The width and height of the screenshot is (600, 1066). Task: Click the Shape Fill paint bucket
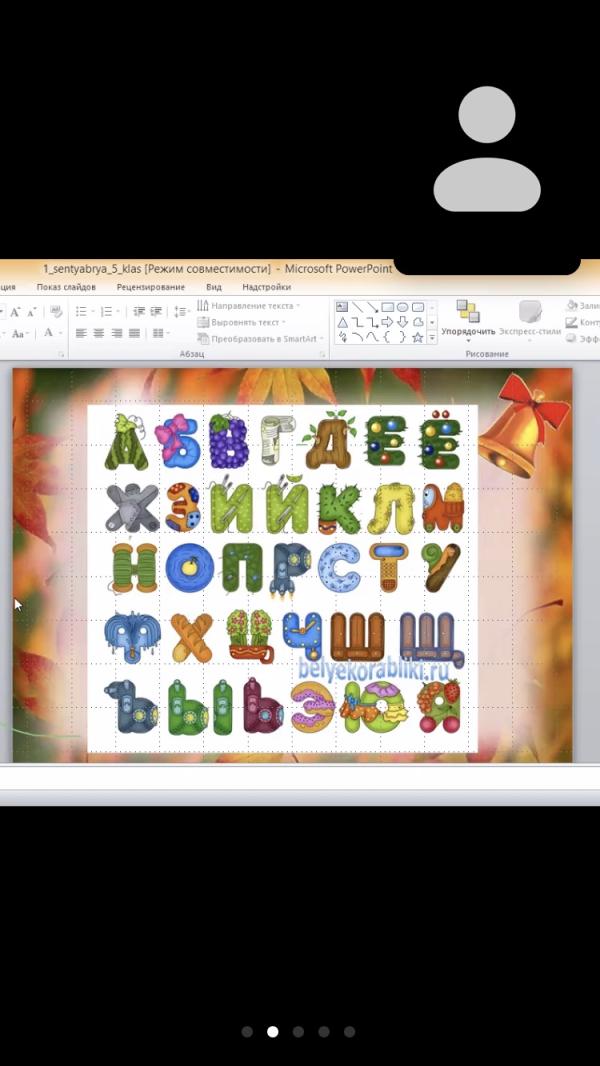[571, 305]
